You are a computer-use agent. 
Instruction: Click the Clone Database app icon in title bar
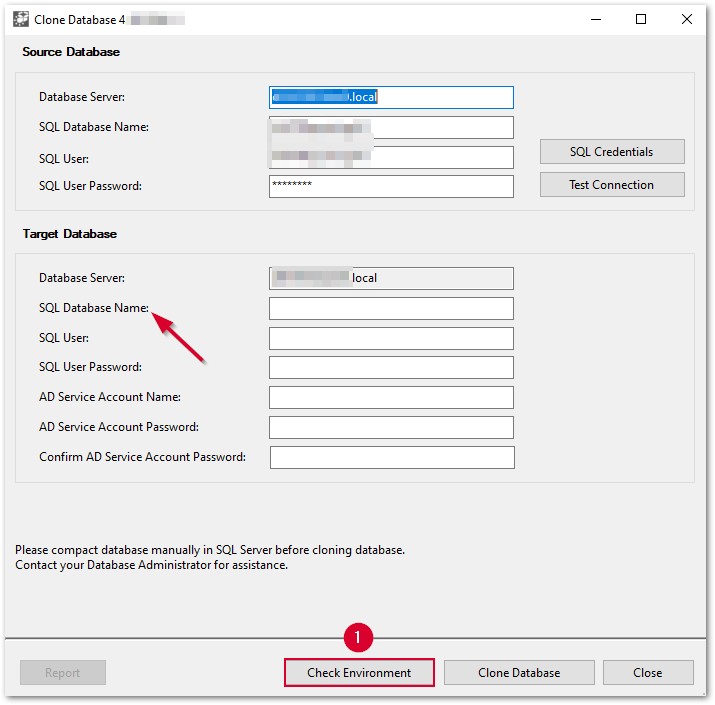tap(21, 20)
